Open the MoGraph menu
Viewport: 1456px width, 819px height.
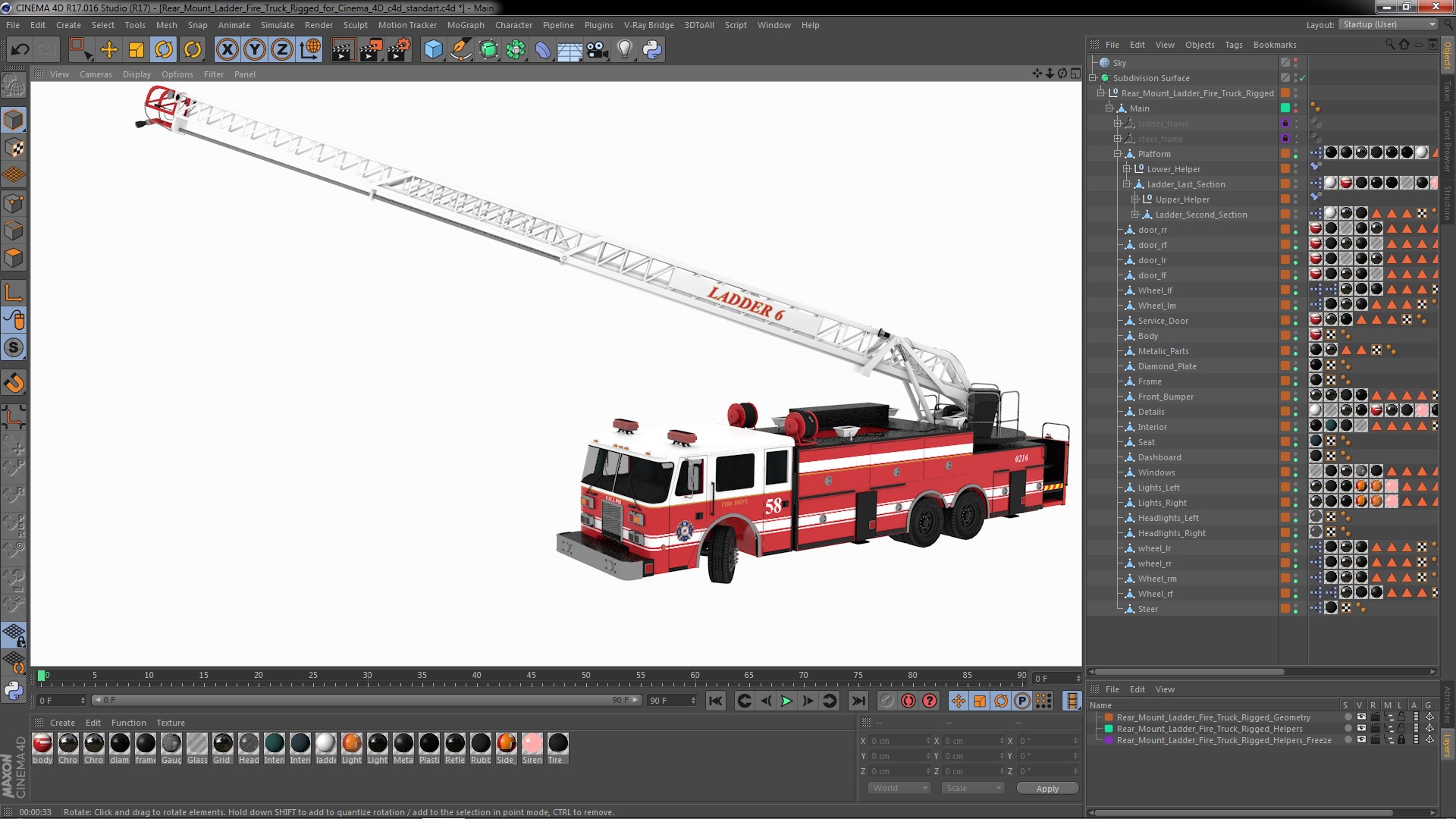pyautogui.click(x=465, y=25)
